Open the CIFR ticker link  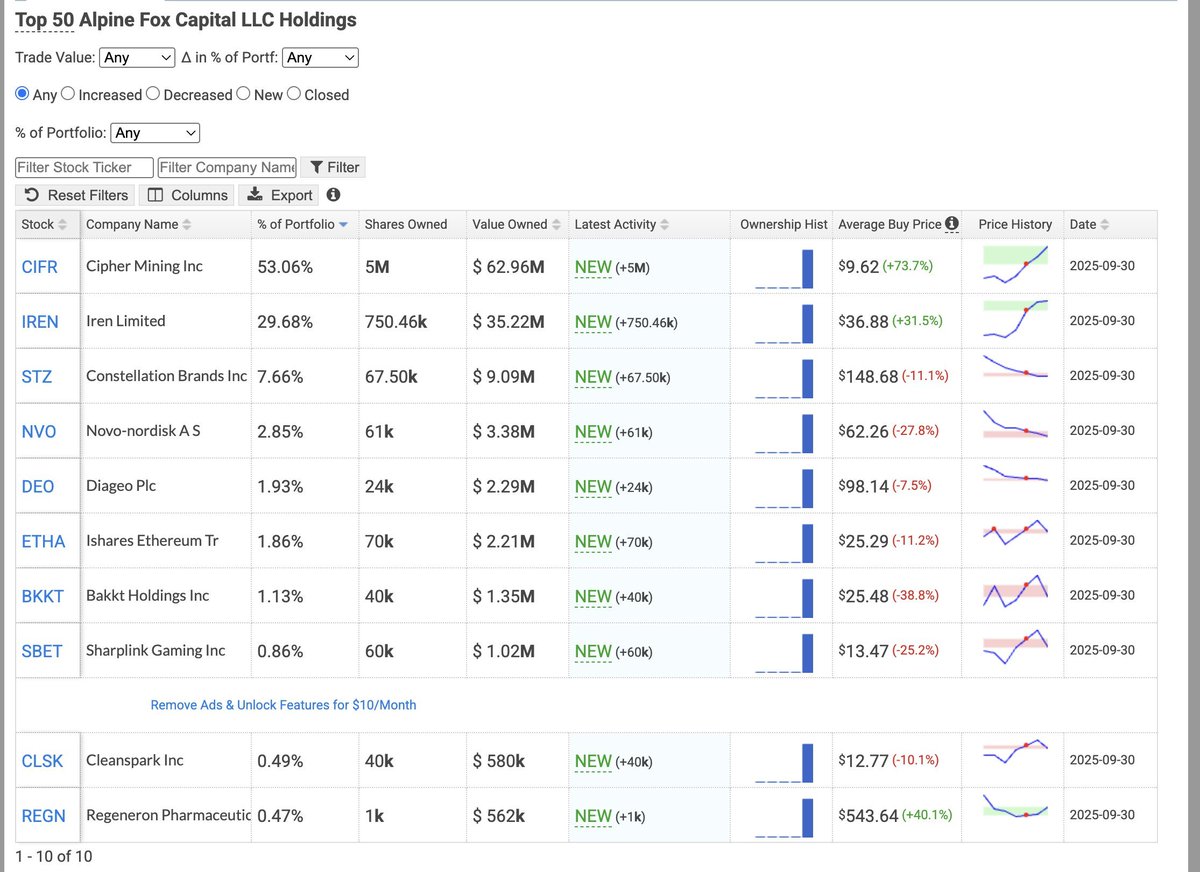point(40,267)
